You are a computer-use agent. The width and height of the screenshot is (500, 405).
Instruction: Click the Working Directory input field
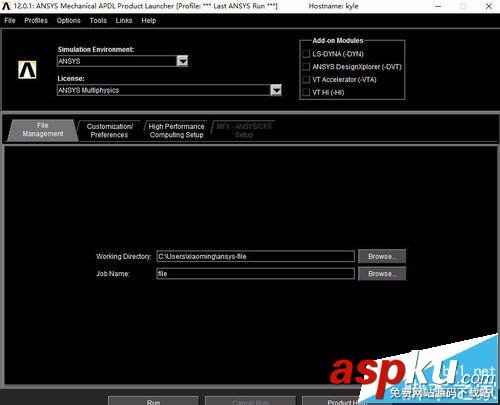coord(255,256)
